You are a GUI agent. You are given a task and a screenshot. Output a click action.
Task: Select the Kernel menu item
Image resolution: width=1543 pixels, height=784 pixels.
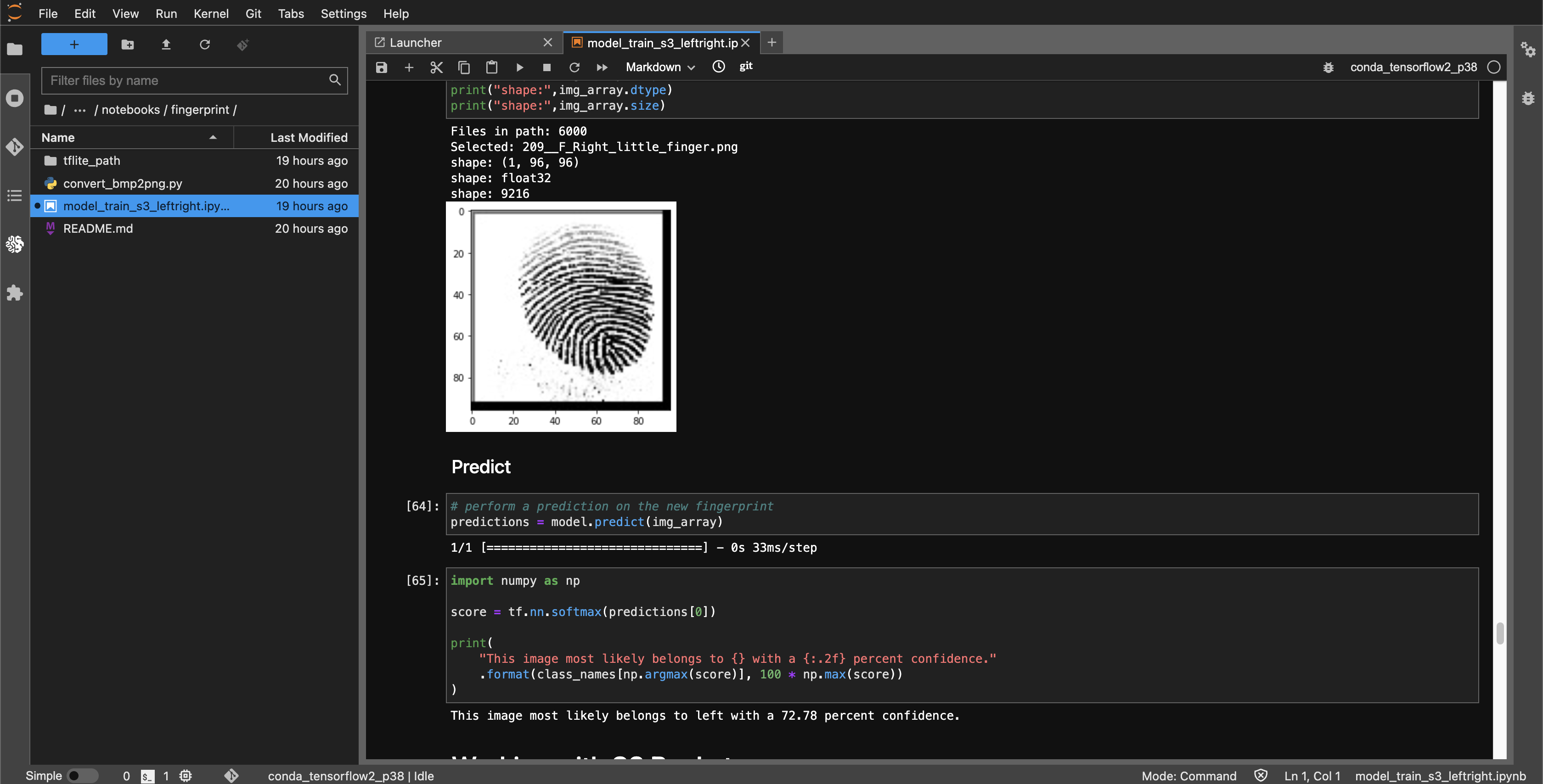211,13
